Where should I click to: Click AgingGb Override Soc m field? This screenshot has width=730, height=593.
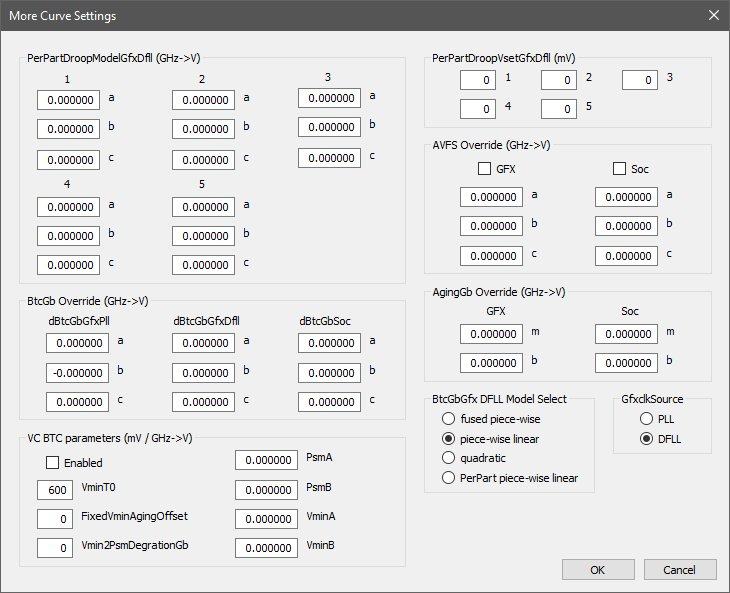[627, 334]
